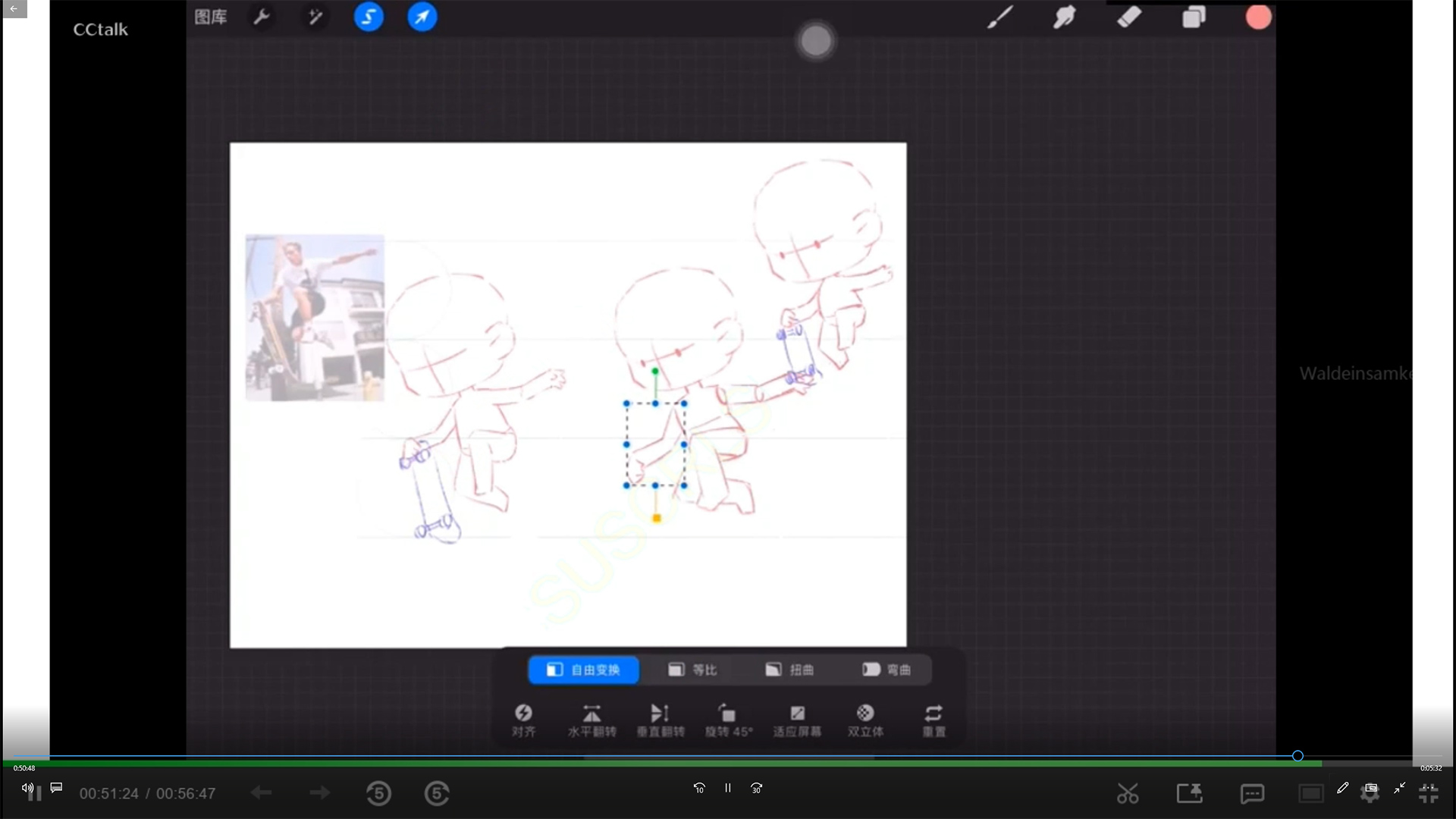Screen dimensions: 1456x819
Task: Click the video progress bar handle
Action: [x=1298, y=756]
